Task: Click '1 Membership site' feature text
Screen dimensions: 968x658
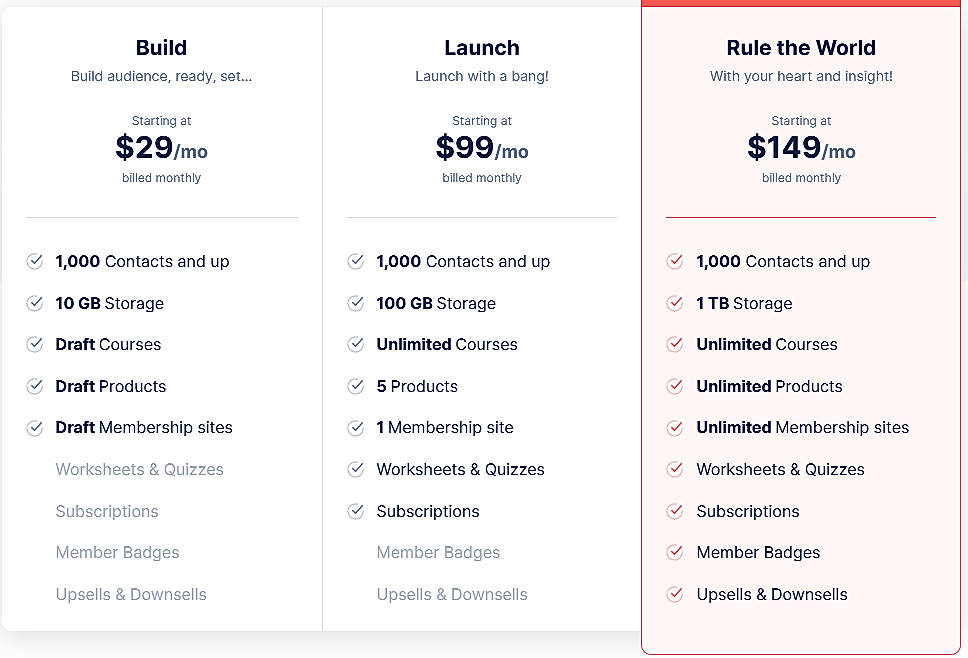Action: coord(445,427)
